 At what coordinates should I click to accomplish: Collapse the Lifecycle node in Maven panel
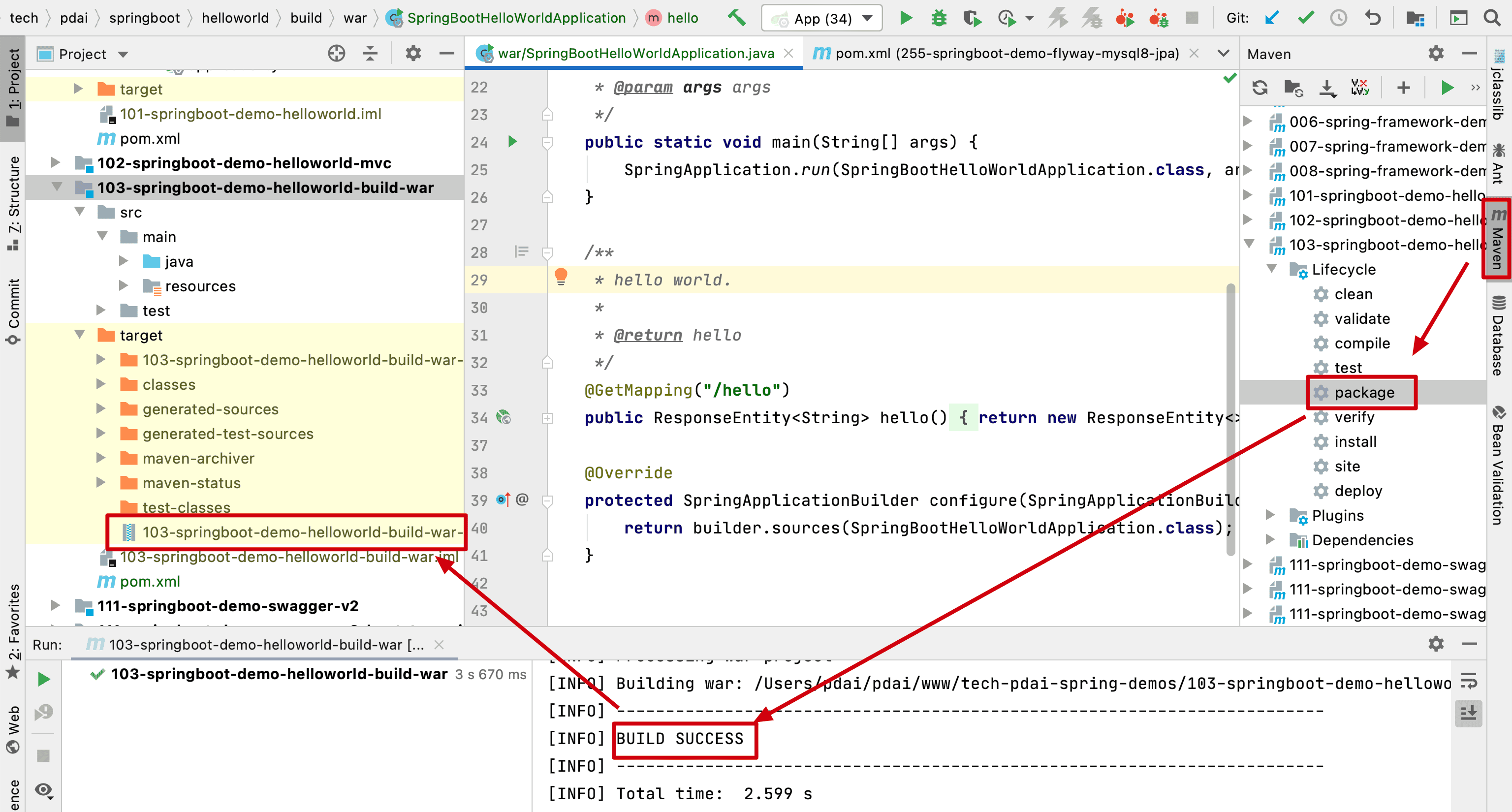tap(1272, 269)
